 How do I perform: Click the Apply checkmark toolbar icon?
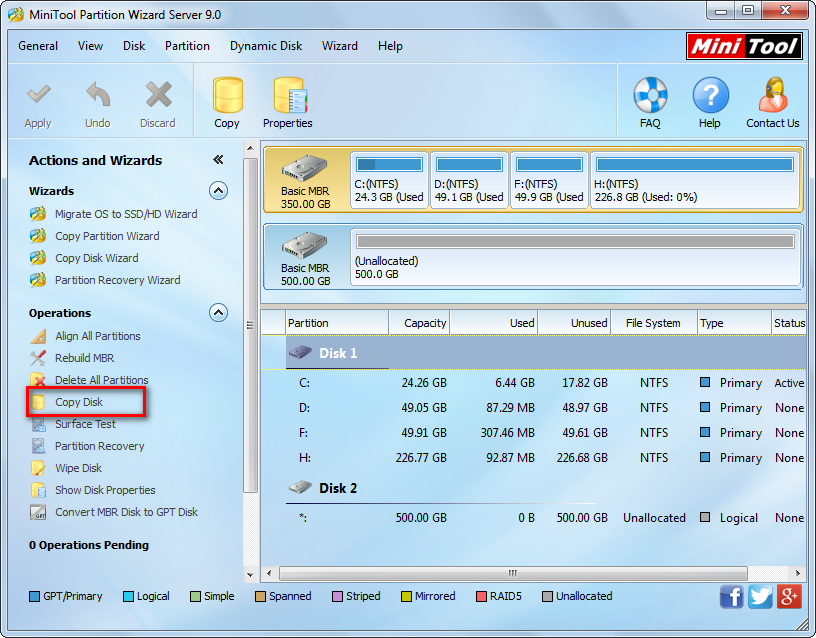(38, 96)
